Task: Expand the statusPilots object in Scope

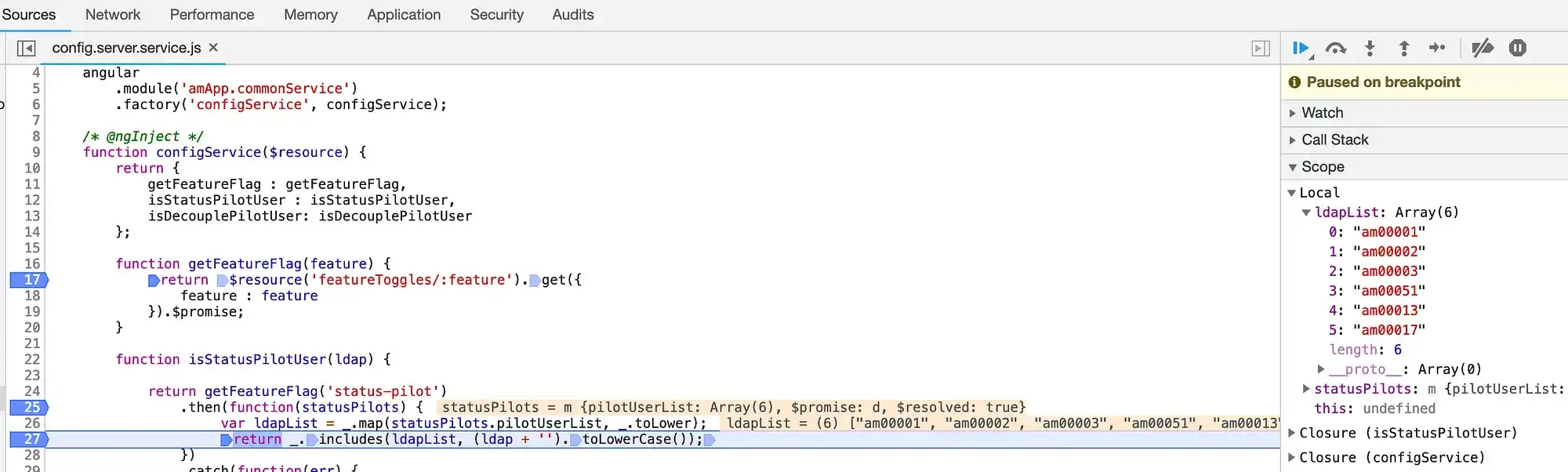Action: coord(1306,389)
